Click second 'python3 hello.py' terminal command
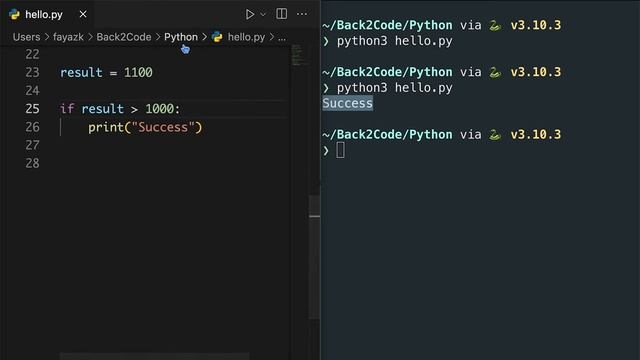The width and height of the screenshot is (640, 360). [394, 88]
